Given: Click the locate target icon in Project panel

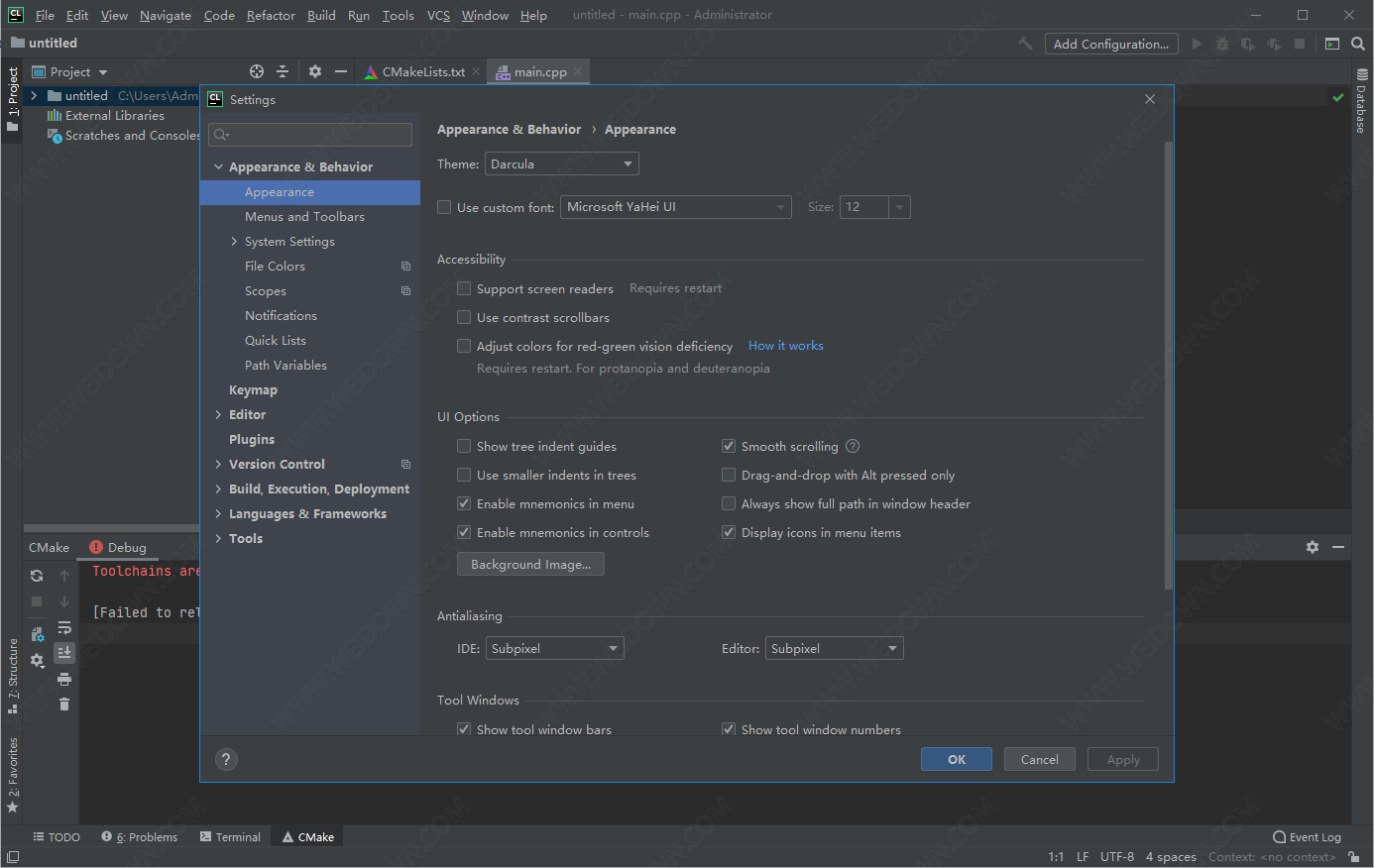Looking at the screenshot, I should pyautogui.click(x=257, y=71).
